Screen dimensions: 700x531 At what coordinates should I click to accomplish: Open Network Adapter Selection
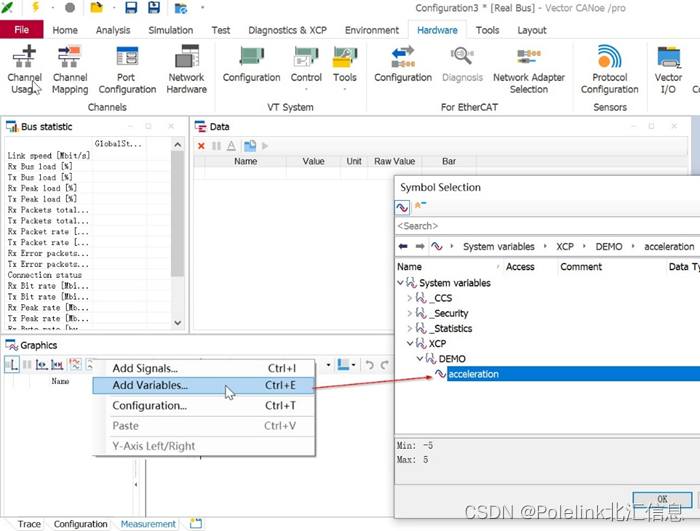pyautogui.click(x=529, y=70)
